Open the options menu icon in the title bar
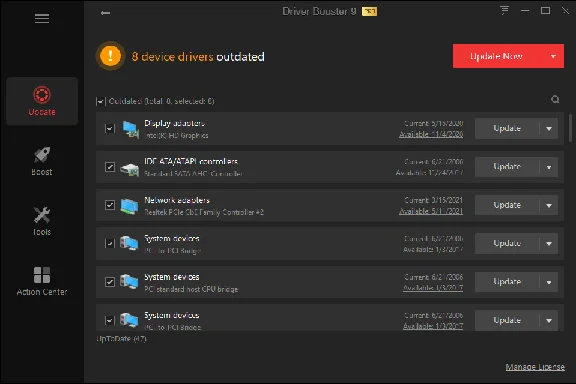The image size is (576, 384). click(504, 10)
